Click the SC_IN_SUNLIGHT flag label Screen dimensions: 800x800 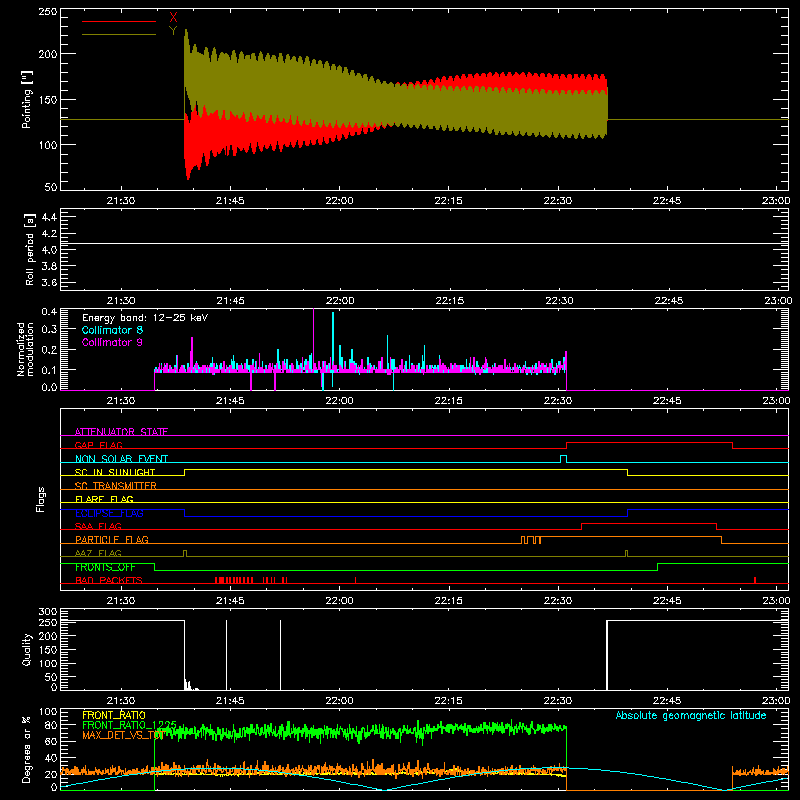point(115,472)
